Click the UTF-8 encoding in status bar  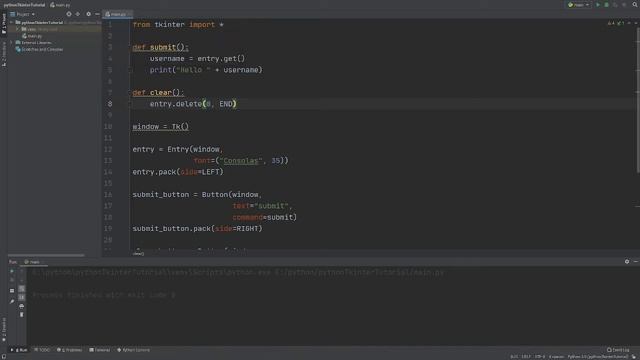click(540, 357)
